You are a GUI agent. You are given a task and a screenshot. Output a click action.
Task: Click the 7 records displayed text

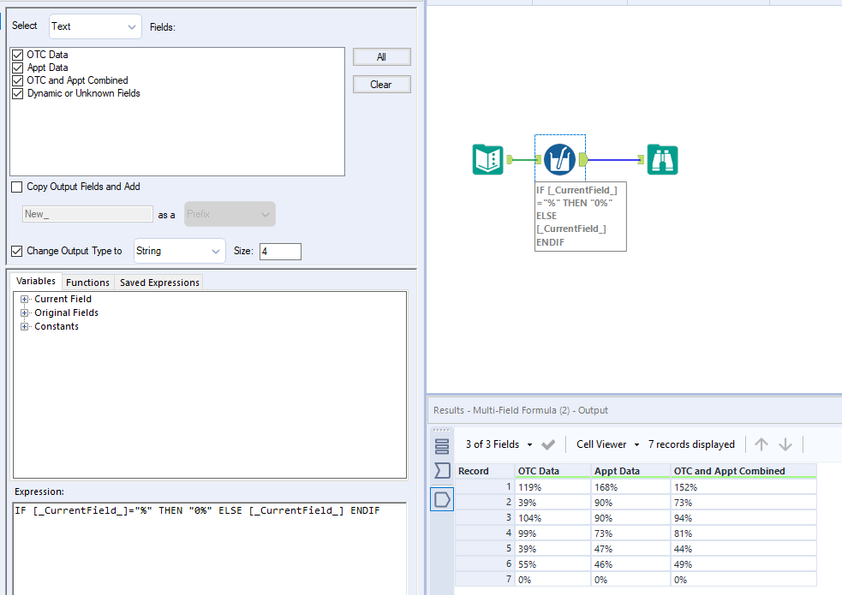pos(691,445)
